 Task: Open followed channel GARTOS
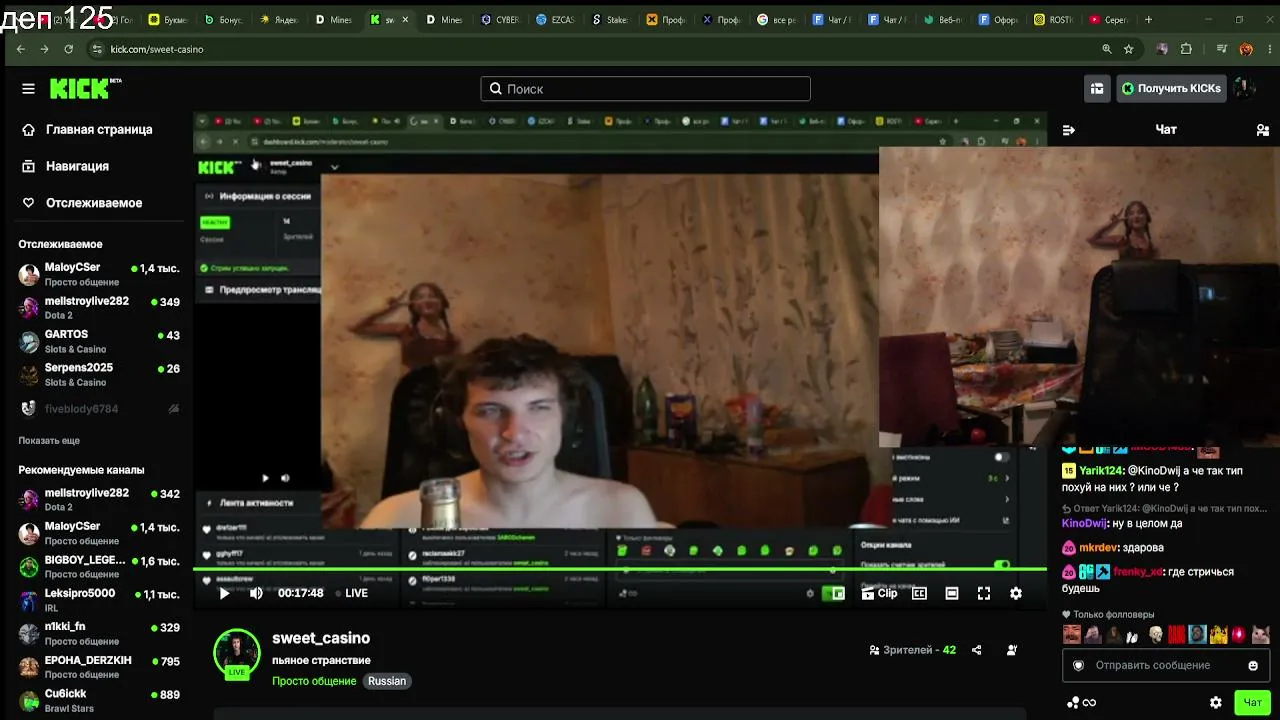click(99, 341)
